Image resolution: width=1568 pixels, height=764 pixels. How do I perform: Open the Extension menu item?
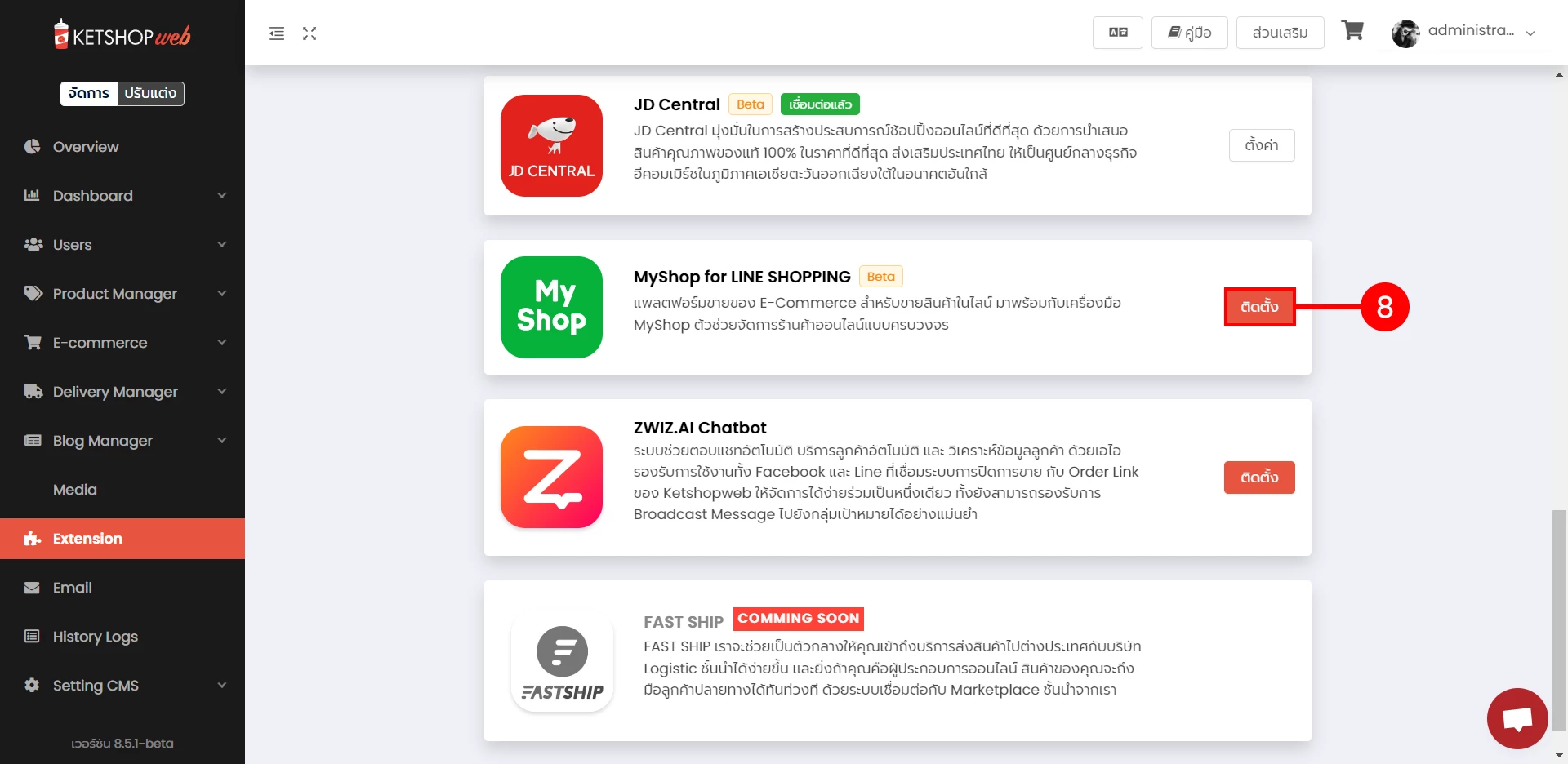[x=122, y=539]
